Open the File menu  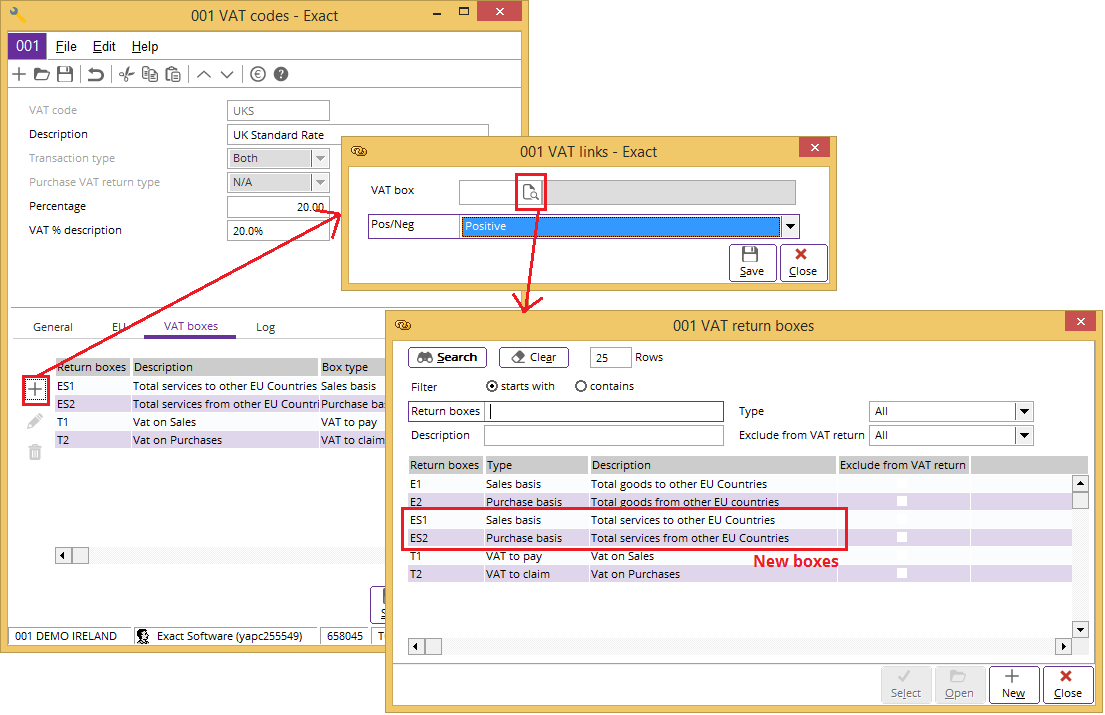tap(66, 46)
